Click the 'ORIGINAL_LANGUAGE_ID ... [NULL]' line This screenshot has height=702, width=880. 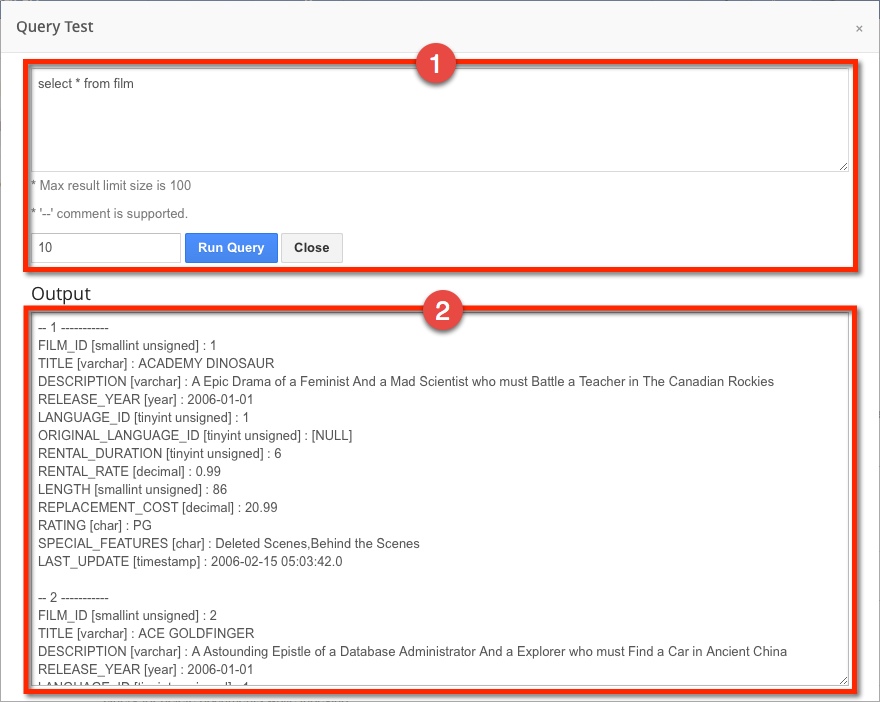[195, 435]
